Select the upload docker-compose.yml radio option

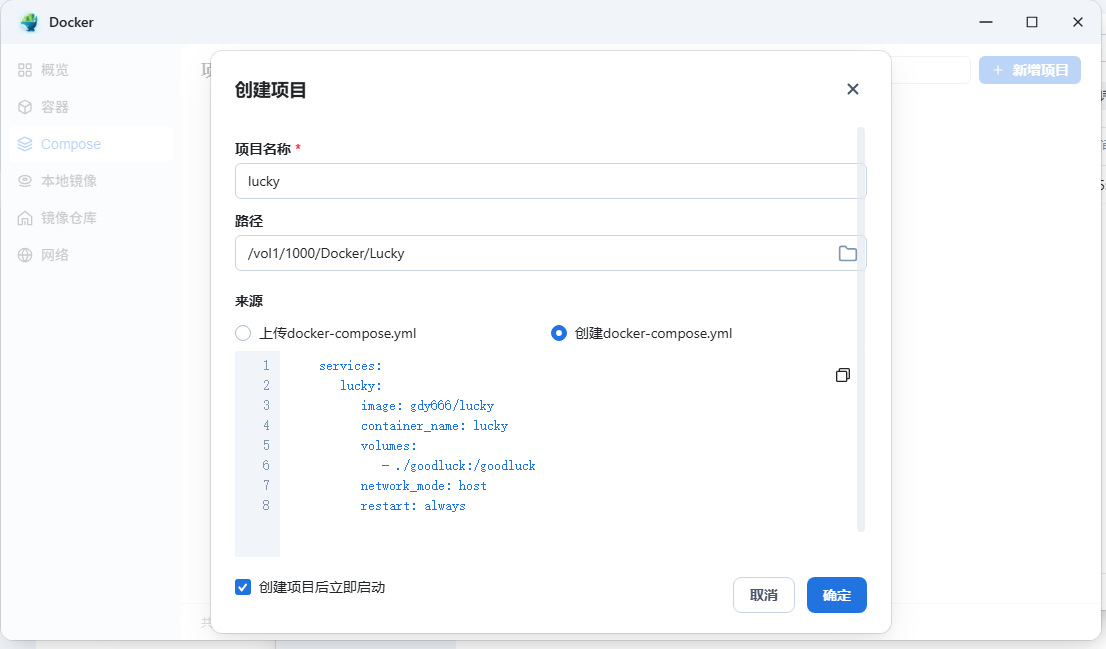pyautogui.click(x=243, y=333)
